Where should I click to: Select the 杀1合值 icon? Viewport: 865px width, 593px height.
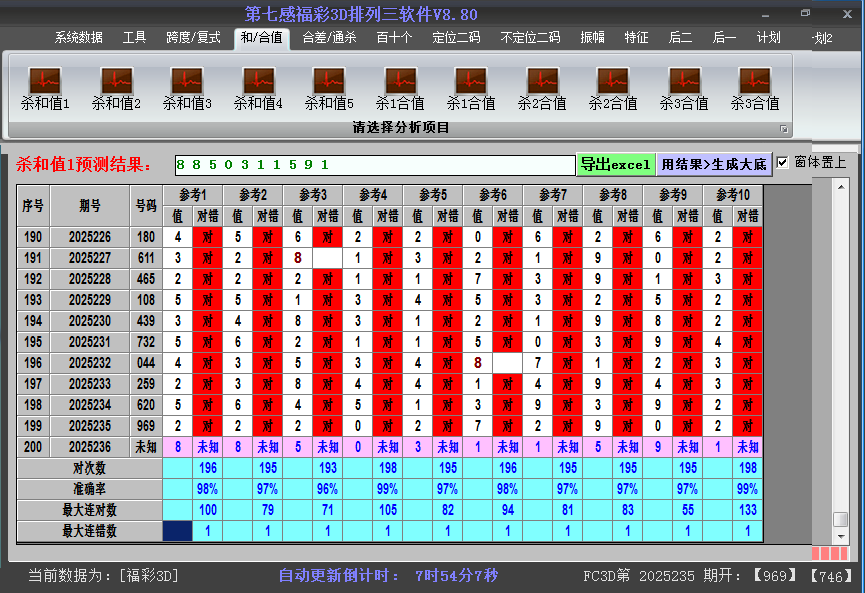tap(400, 80)
